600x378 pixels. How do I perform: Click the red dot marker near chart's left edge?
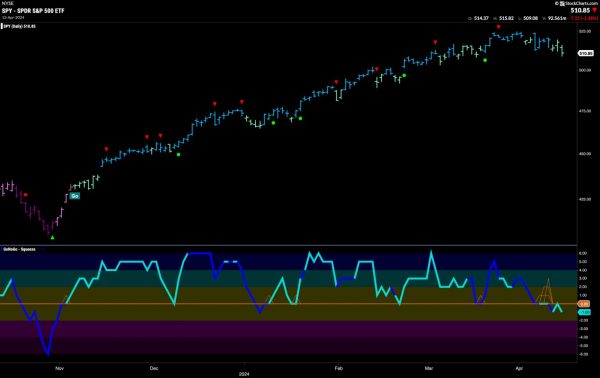[x=26, y=195]
